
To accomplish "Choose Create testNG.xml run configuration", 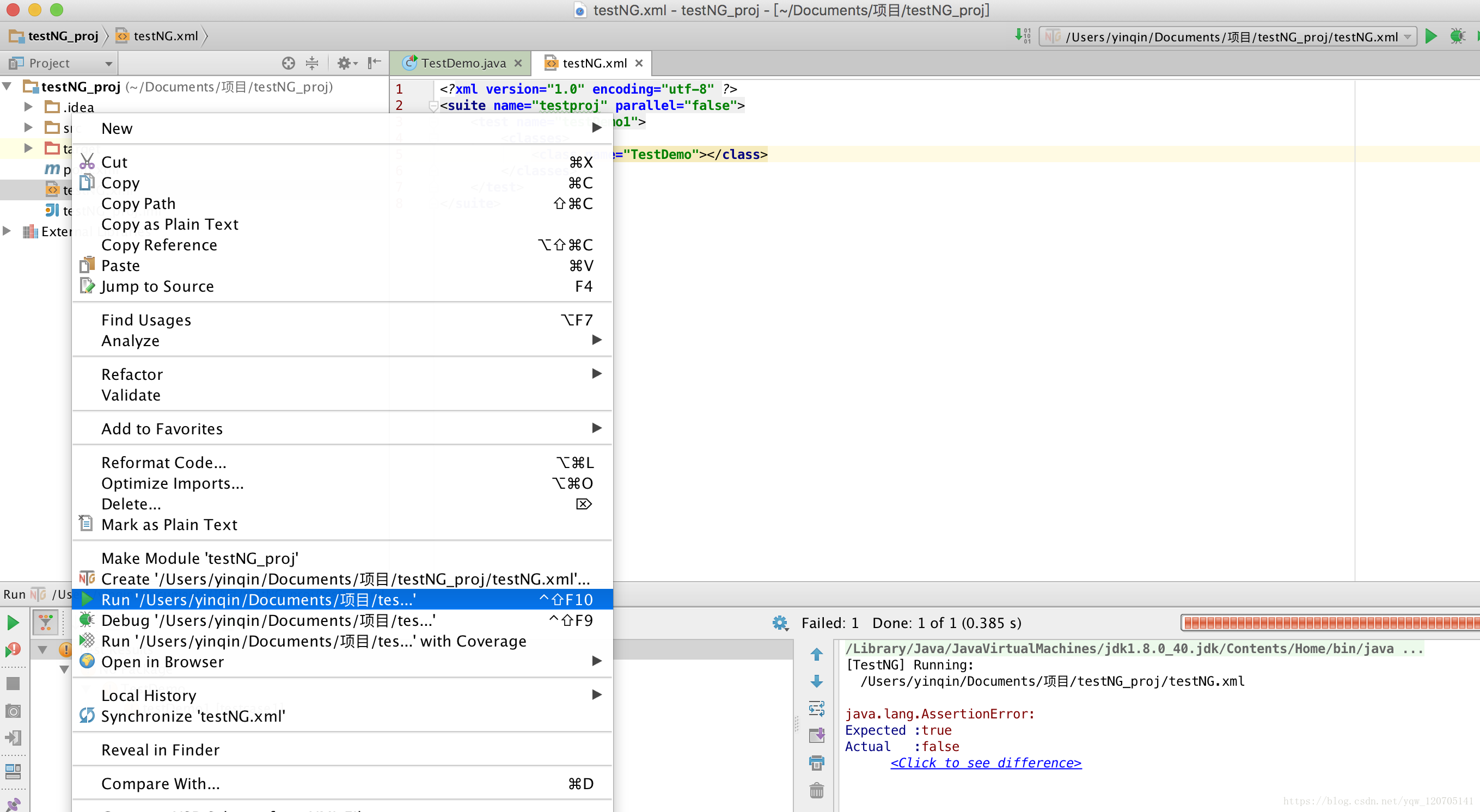I will click(343, 579).
